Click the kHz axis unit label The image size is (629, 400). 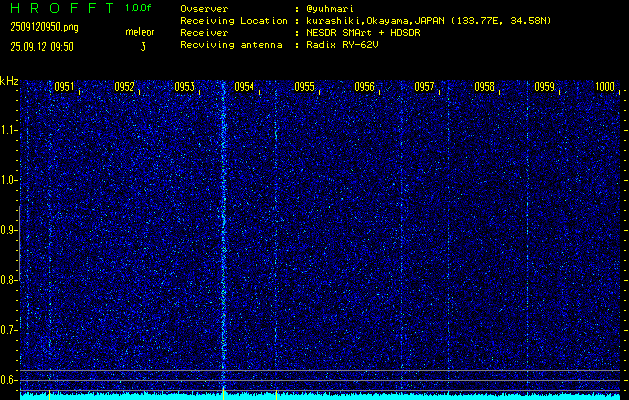pos(9,81)
